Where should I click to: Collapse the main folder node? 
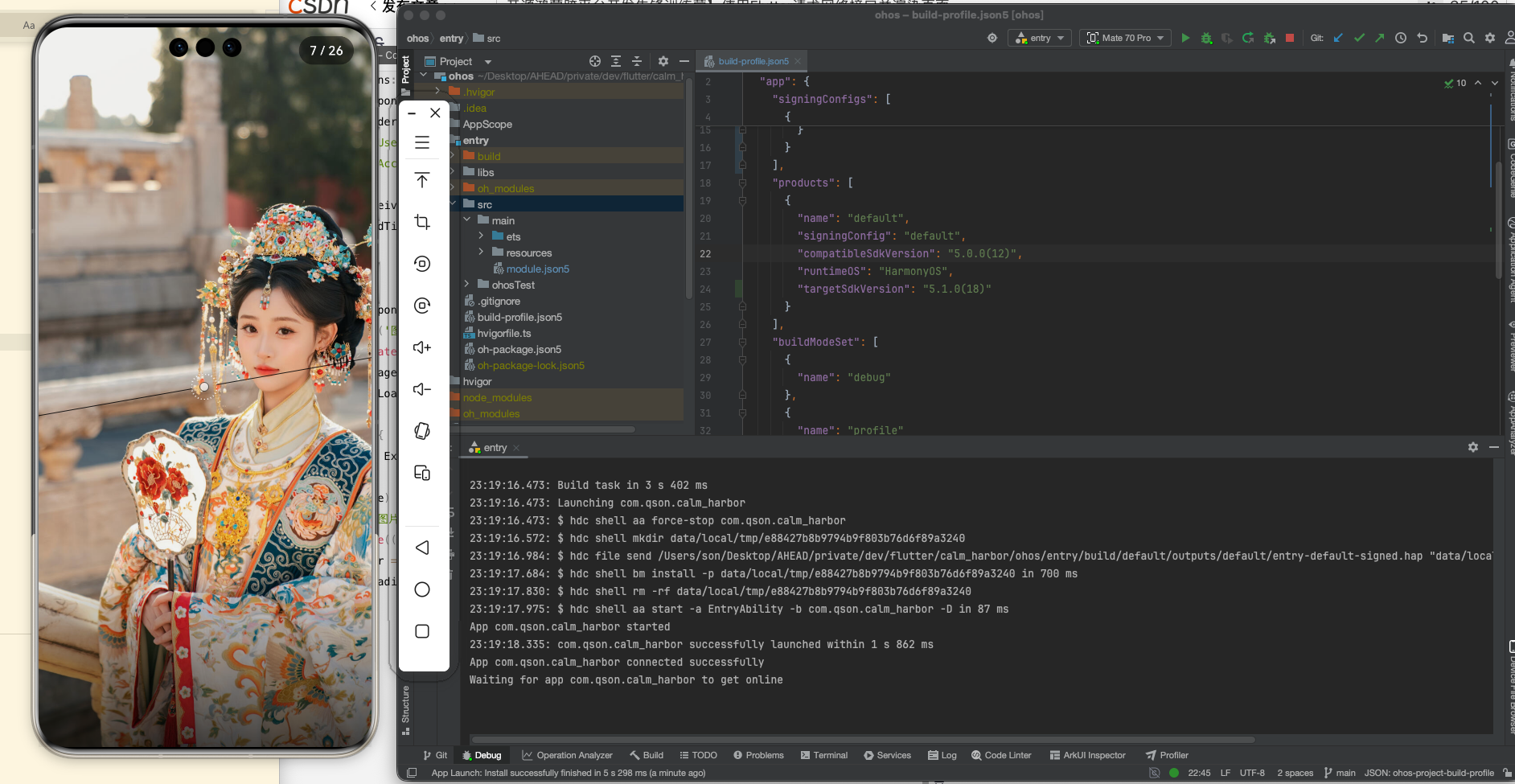pyautogui.click(x=467, y=220)
